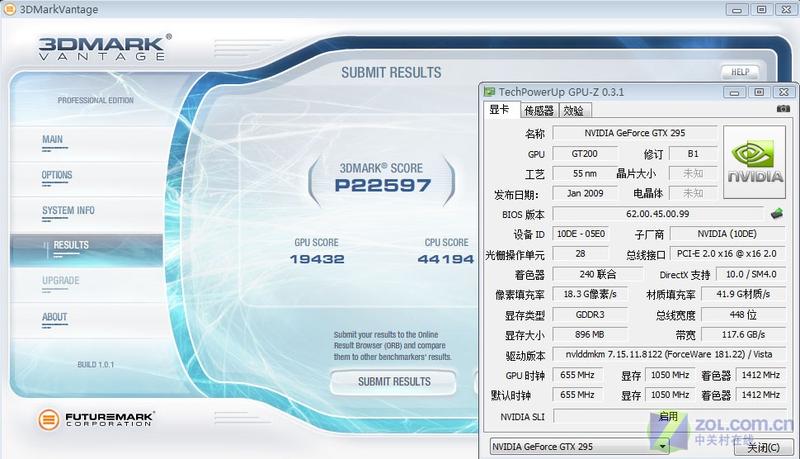The height and width of the screenshot is (459, 800).
Task: Click the memory size field 896 MB
Action: click(590, 335)
